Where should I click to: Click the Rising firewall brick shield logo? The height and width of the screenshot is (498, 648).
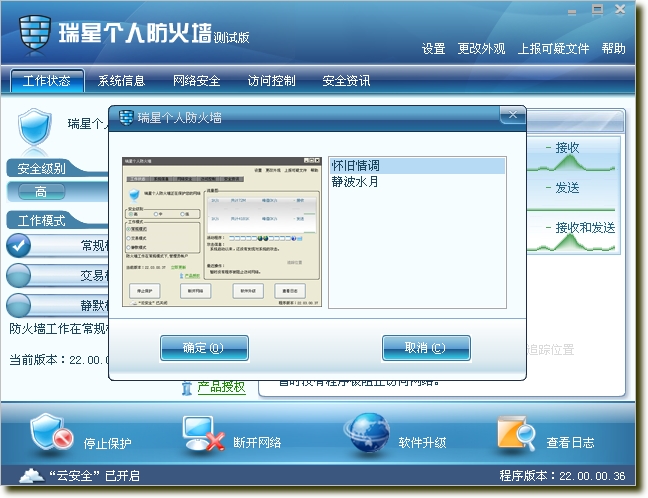[x=35, y=33]
